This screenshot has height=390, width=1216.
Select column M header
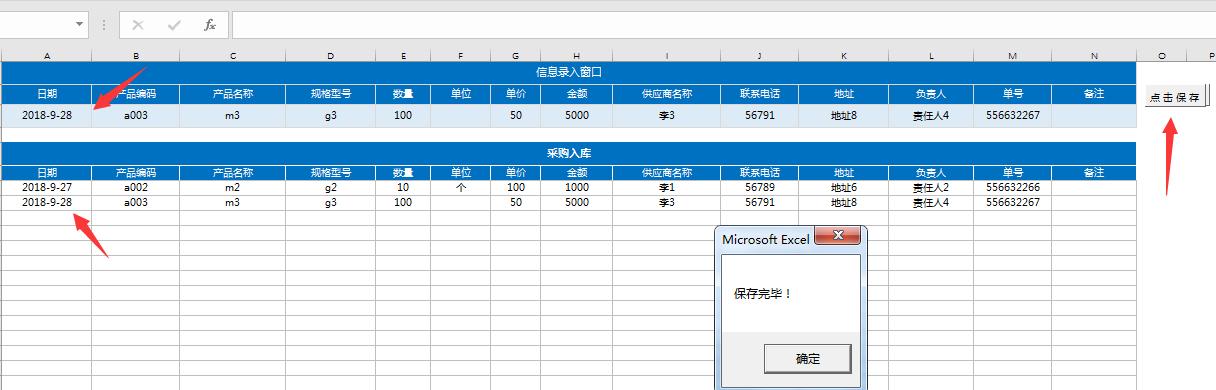tap(1012, 56)
